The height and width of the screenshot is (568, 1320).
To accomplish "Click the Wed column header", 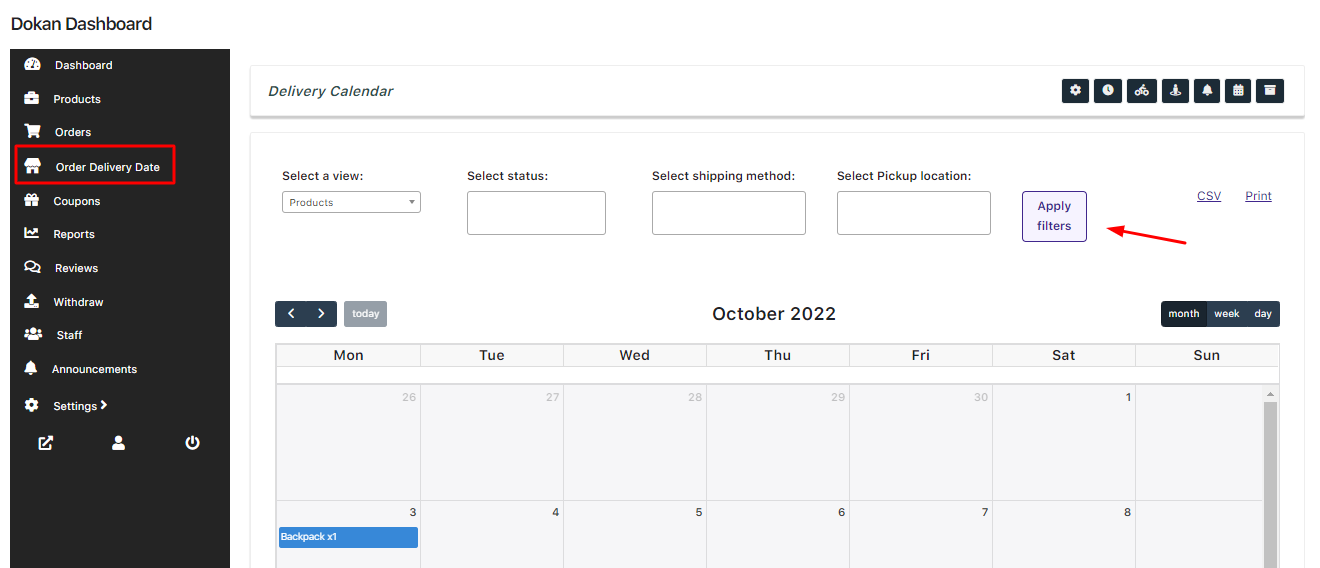I will click(x=635, y=355).
